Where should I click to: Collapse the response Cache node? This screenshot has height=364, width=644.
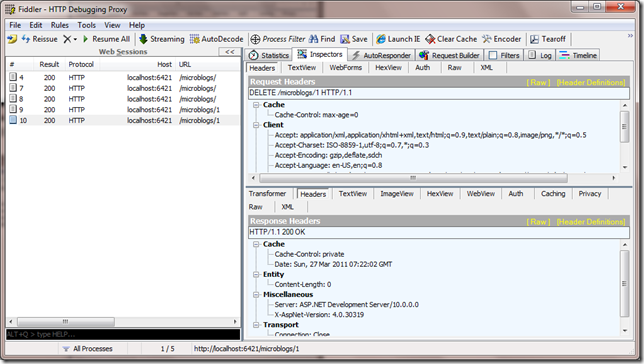point(256,244)
